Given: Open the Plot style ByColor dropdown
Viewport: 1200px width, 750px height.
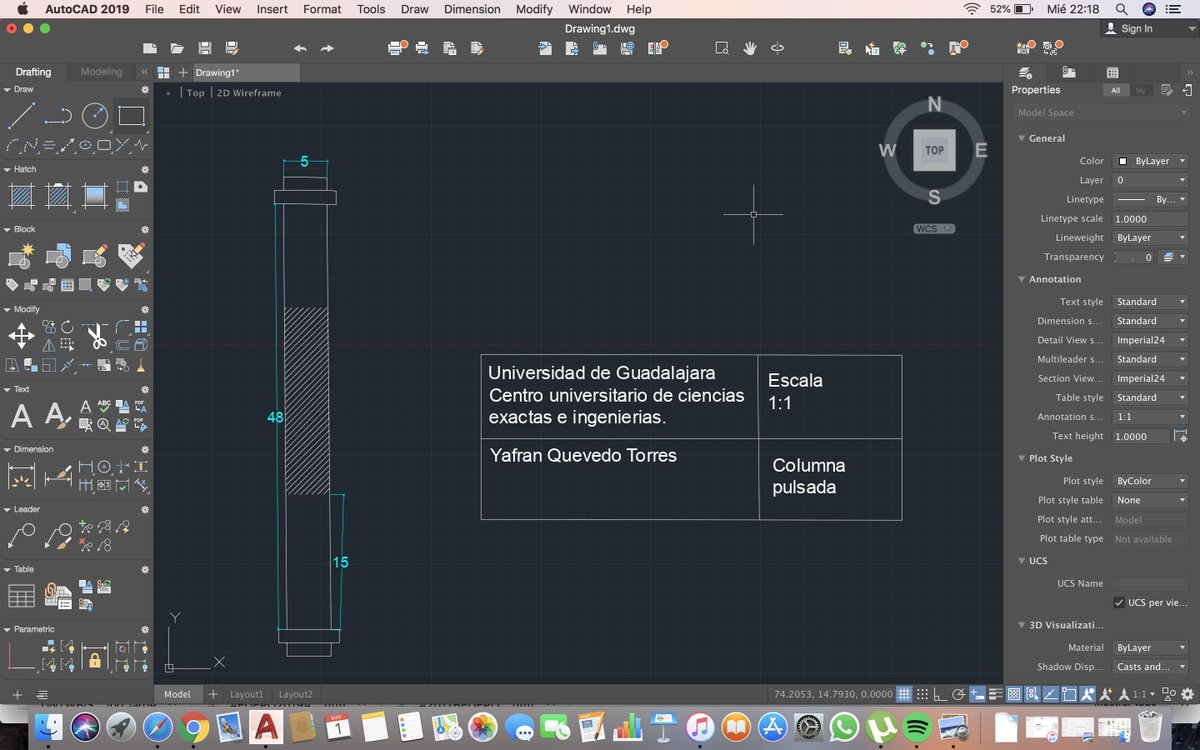Looking at the screenshot, I should (x=1150, y=481).
